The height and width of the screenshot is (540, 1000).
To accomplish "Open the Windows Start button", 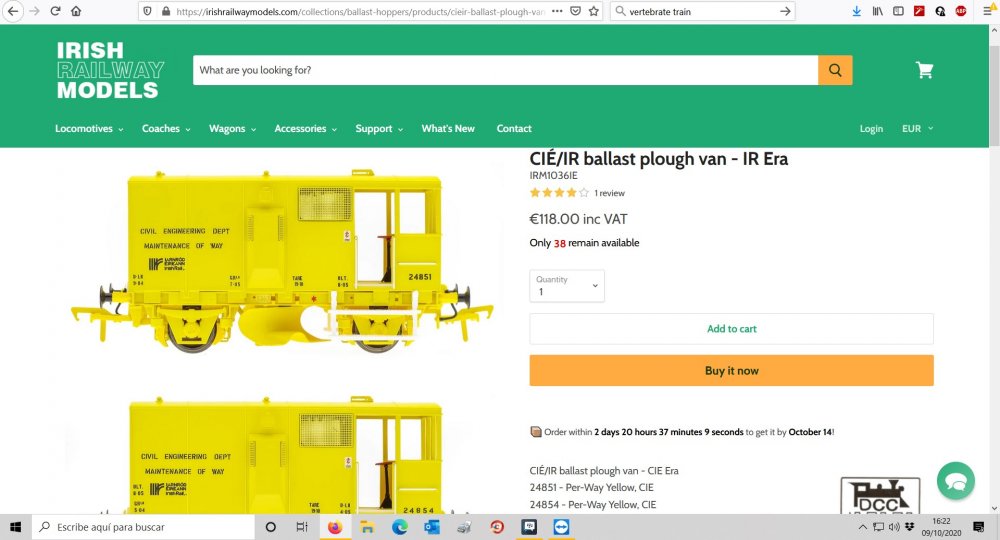I will click(x=15, y=527).
